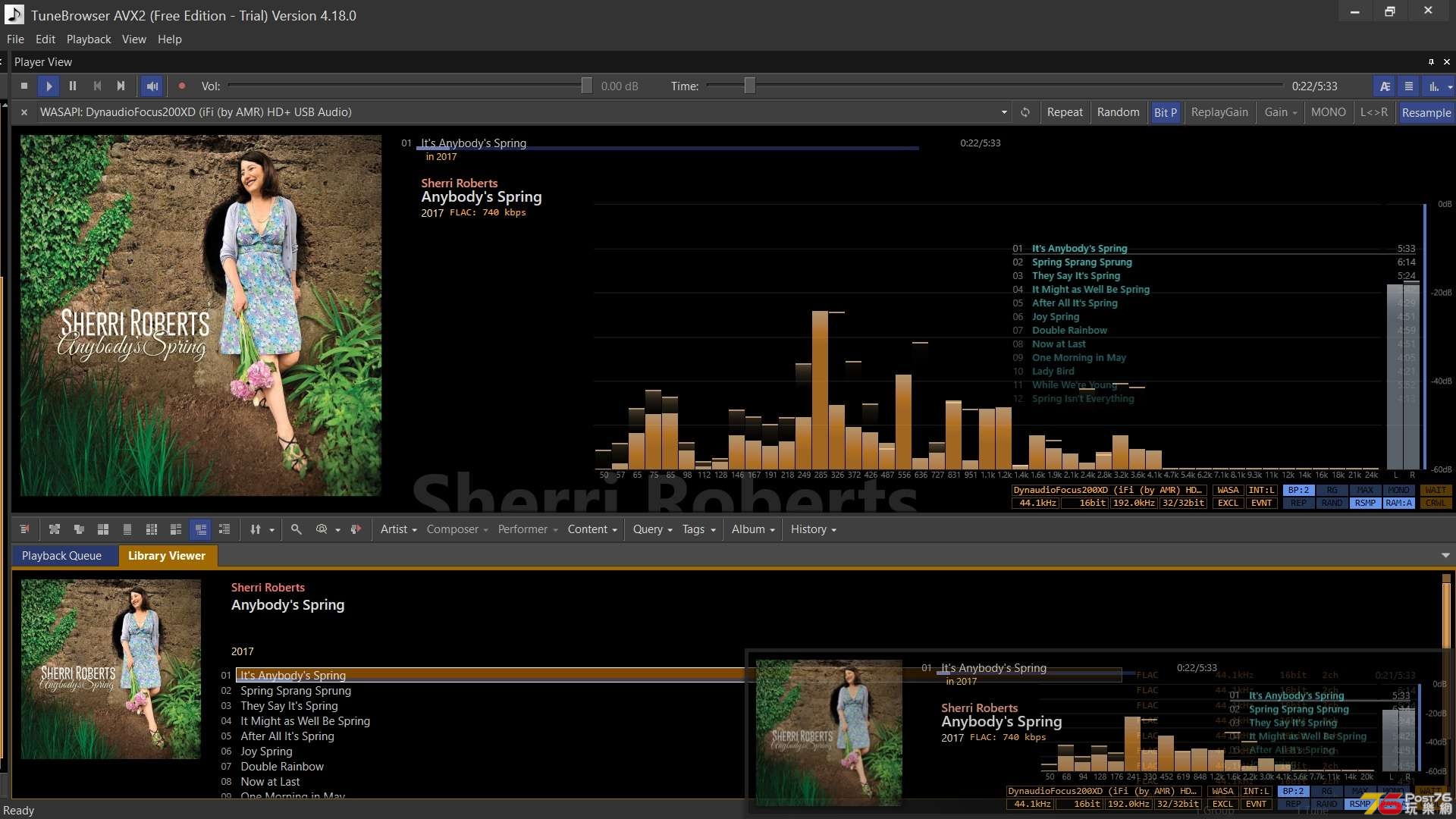Viewport: 1456px width, 819px height.
Task: Toggle the mute speaker icon
Action: [x=152, y=86]
